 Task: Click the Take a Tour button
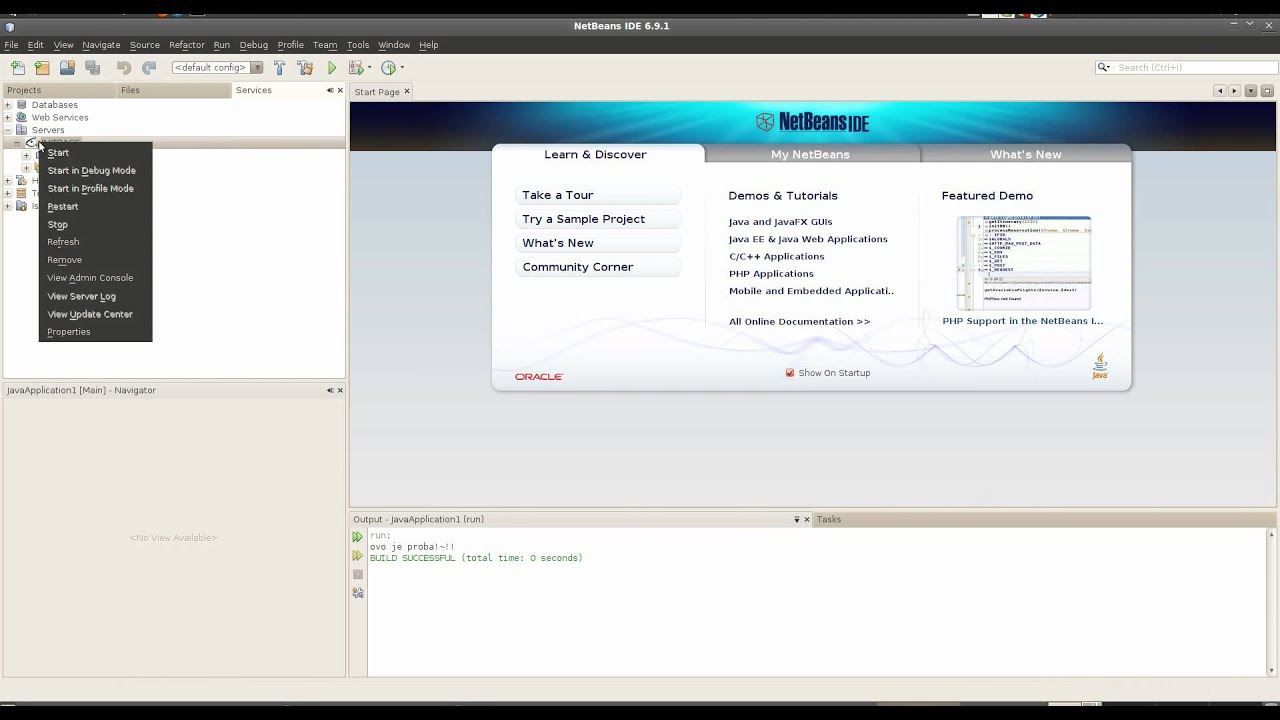(x=598, y=195)
